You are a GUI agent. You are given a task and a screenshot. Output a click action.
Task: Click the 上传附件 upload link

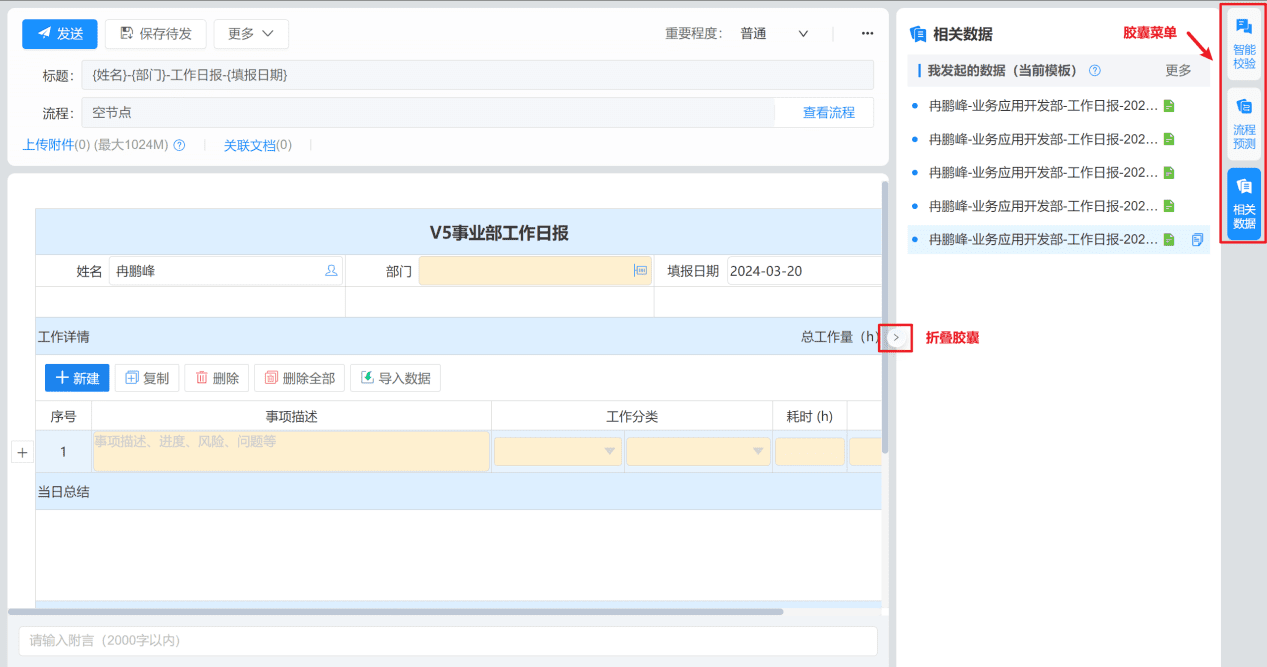(x=48, y=145)
